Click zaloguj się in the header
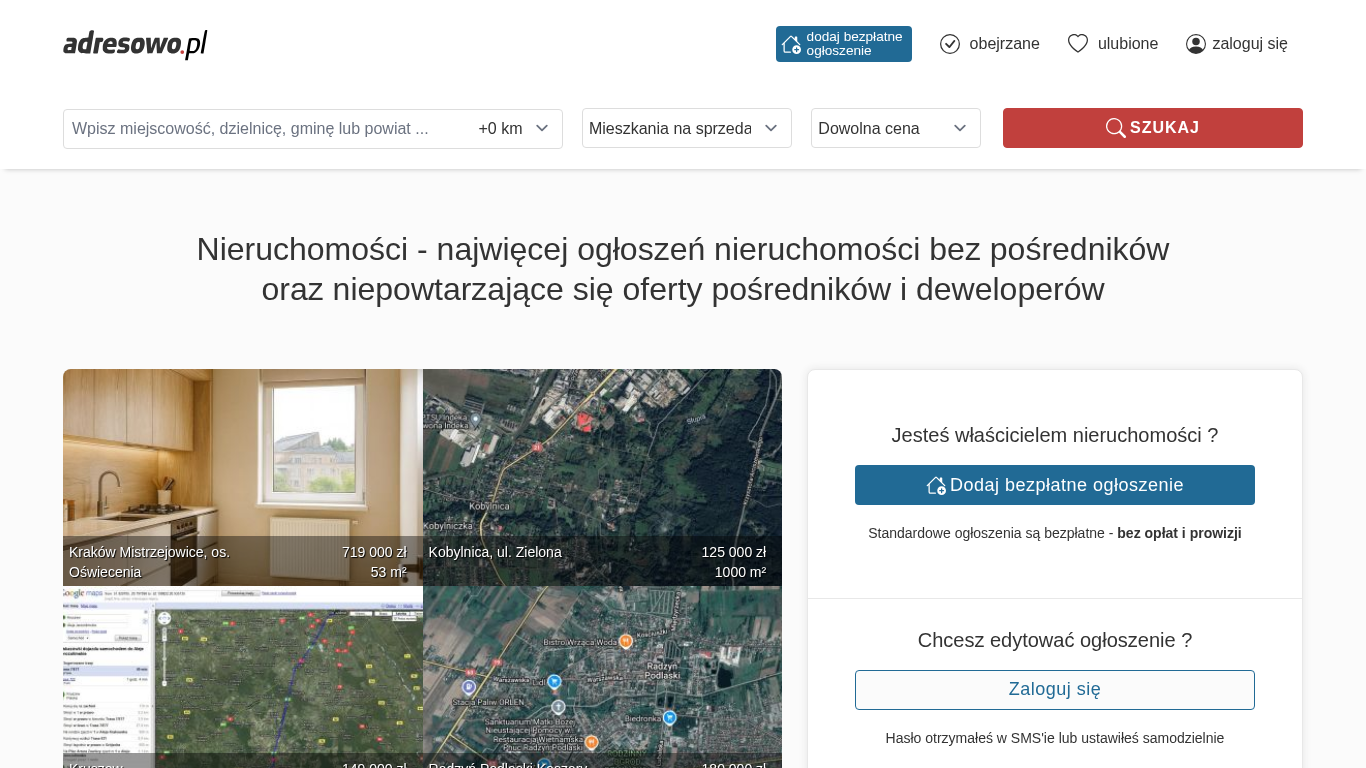 click(1249, 44)
